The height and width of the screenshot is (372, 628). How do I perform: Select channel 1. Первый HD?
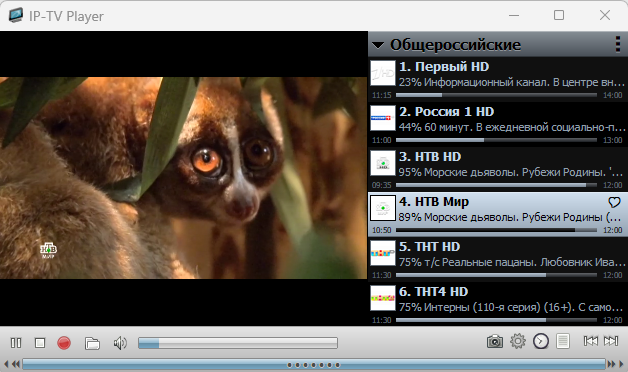pyautogui.click(x=498, y=79)
